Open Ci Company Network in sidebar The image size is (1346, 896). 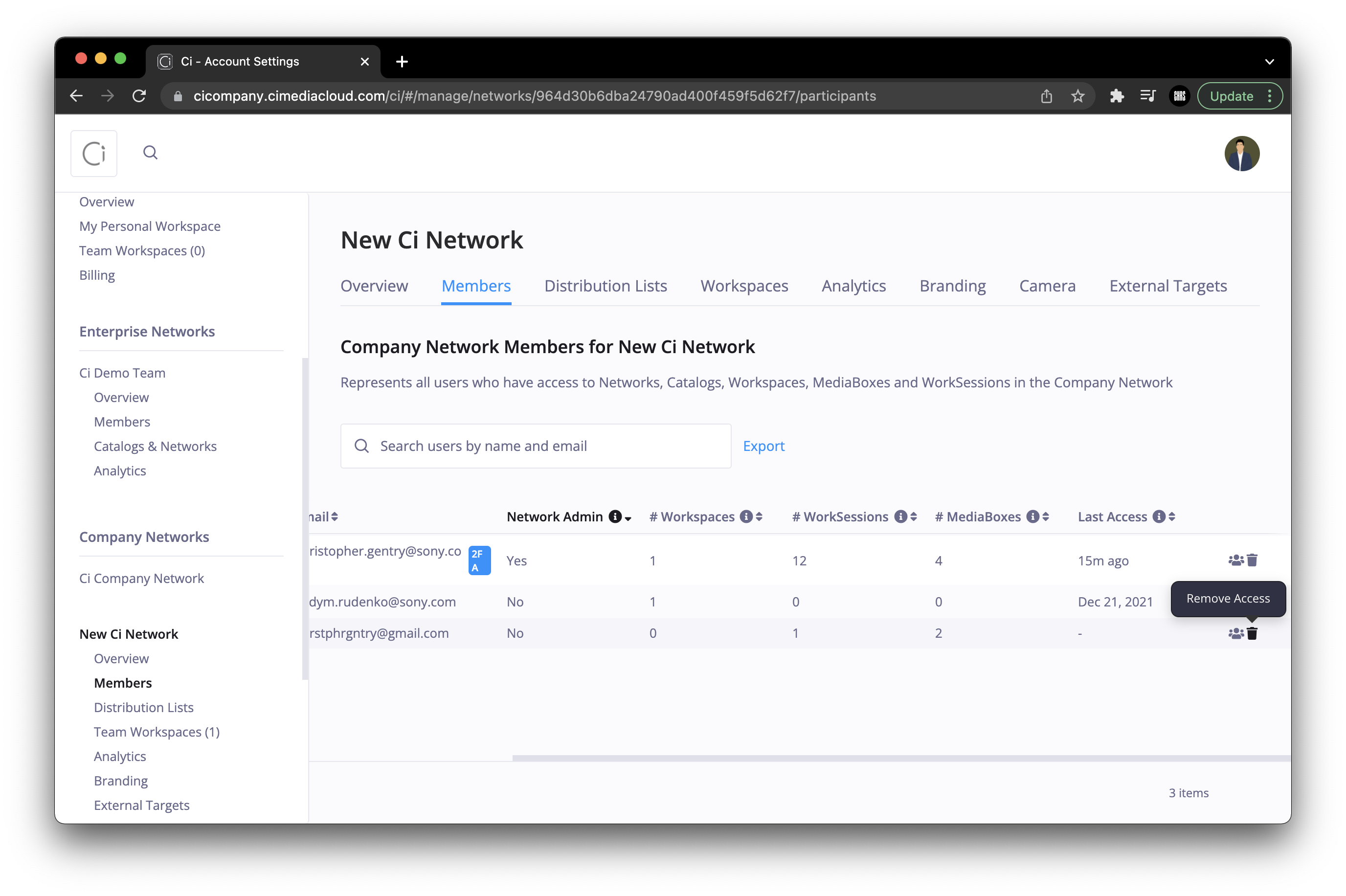click(x=142, y=578)
